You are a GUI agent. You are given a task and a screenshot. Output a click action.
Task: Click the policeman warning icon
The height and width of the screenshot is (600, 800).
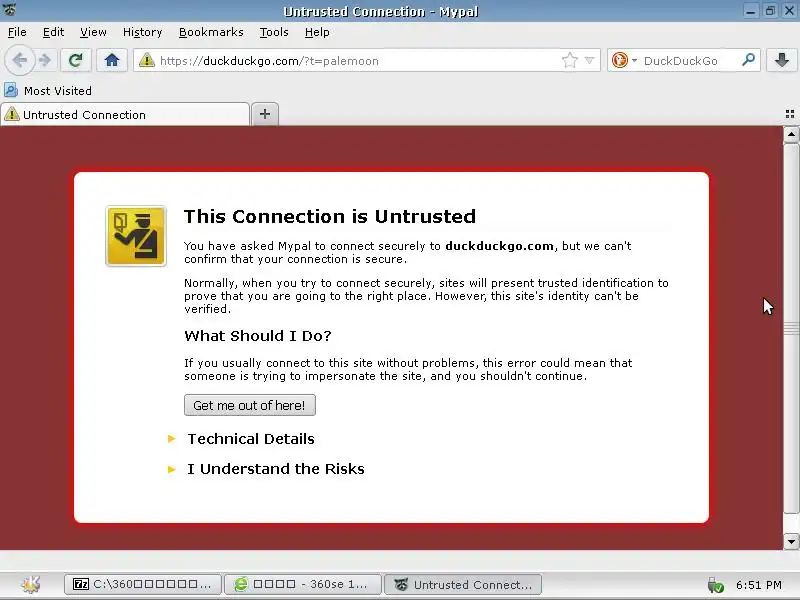point(136,236)
